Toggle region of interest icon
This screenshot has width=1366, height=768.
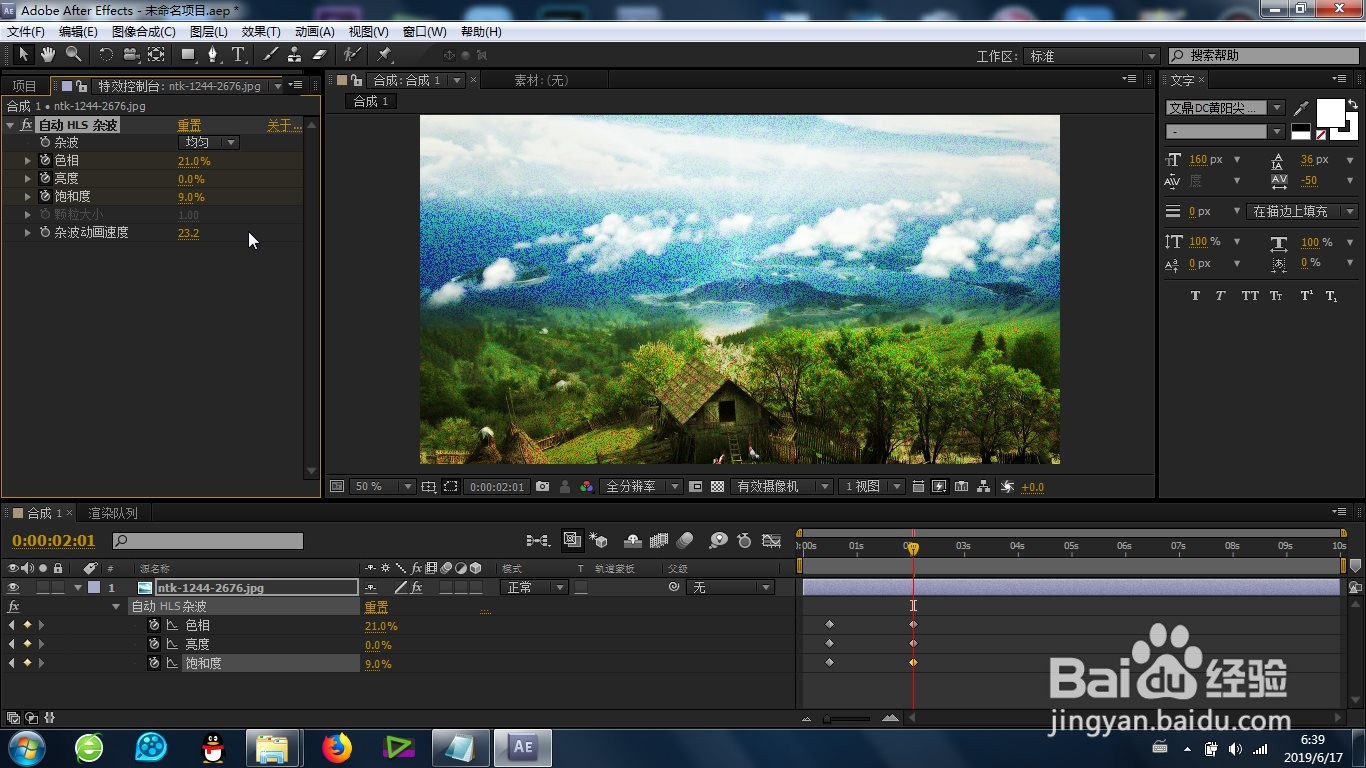click(696, 486)
